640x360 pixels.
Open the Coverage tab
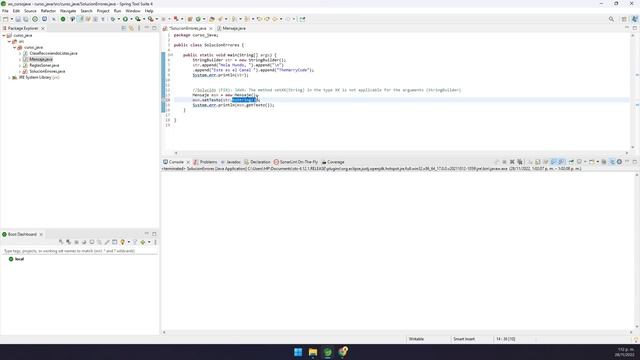click(x=333, y=162)
